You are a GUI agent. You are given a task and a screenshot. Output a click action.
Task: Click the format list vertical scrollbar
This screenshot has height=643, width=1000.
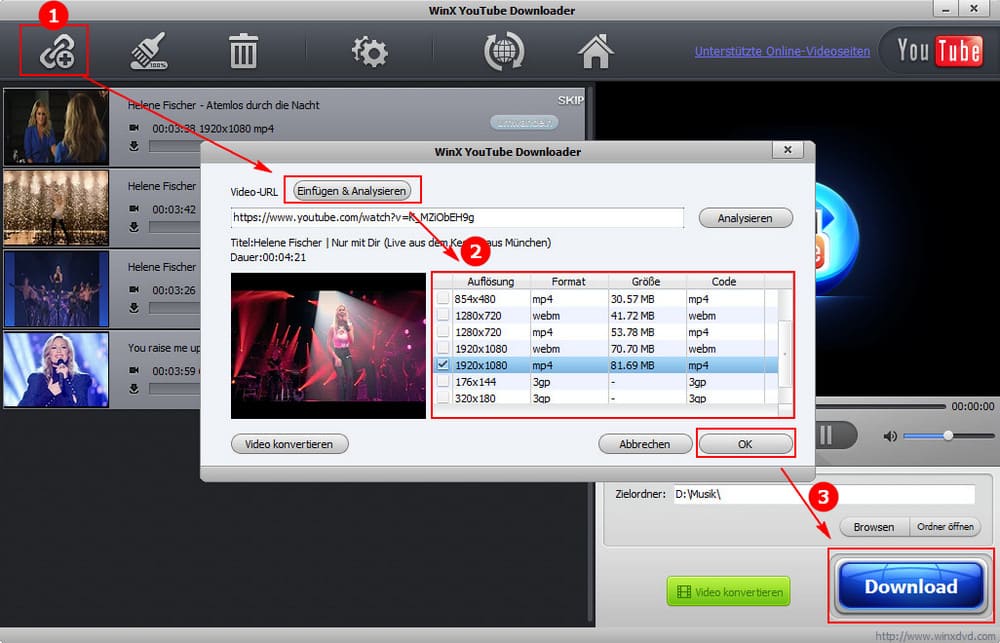(785, 354)
